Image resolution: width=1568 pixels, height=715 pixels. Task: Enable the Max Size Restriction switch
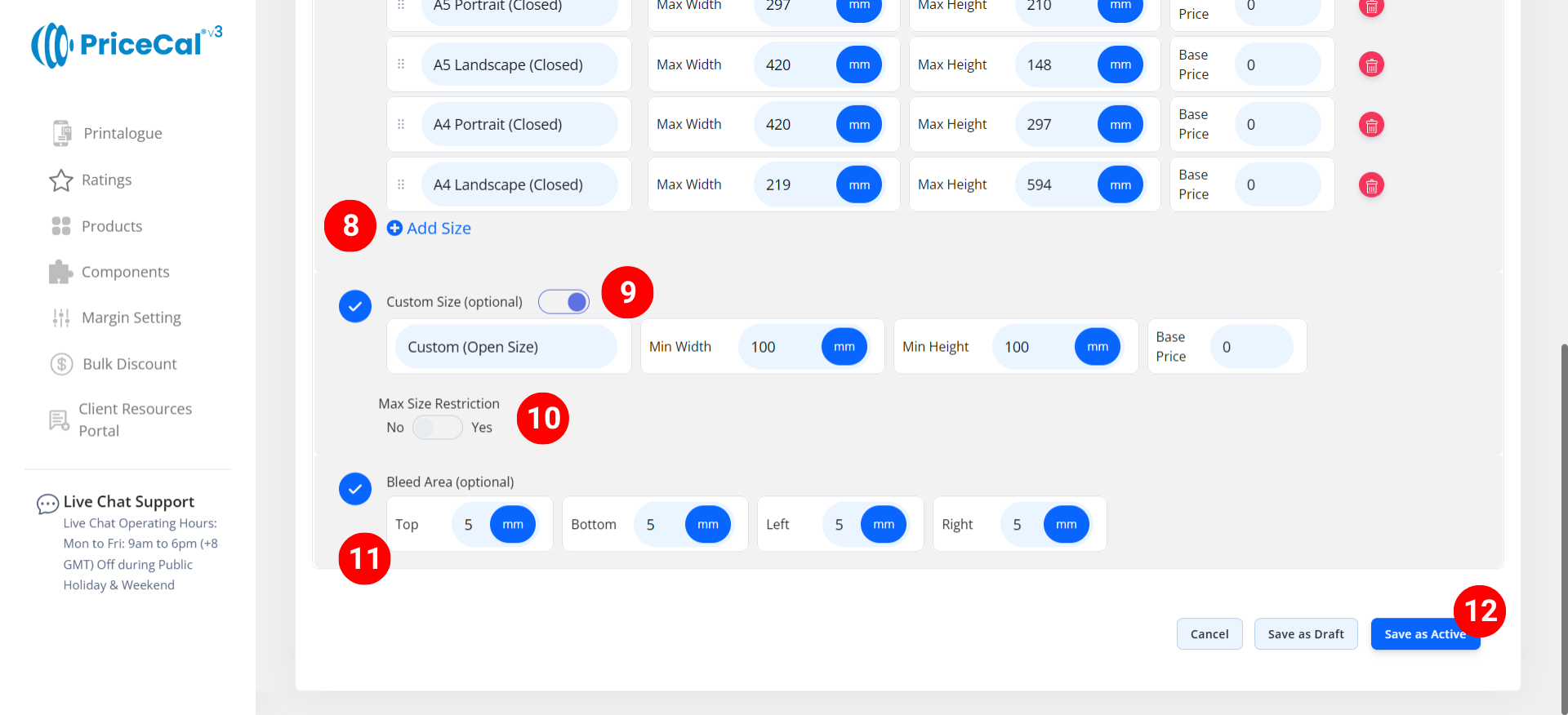point(437,428)
